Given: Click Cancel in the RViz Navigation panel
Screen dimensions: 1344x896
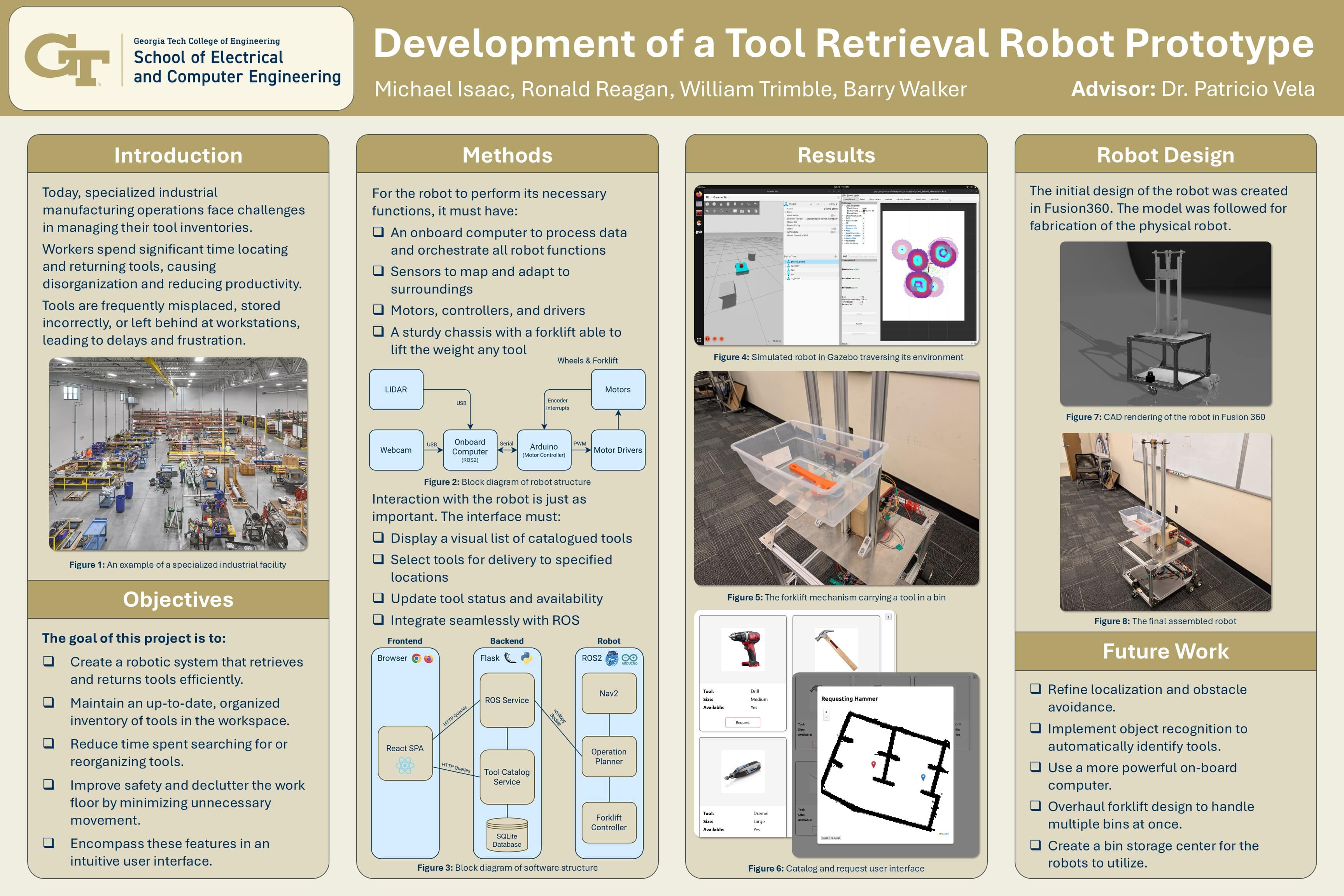Looking at the screenshot, I should (x=859, y=324).
